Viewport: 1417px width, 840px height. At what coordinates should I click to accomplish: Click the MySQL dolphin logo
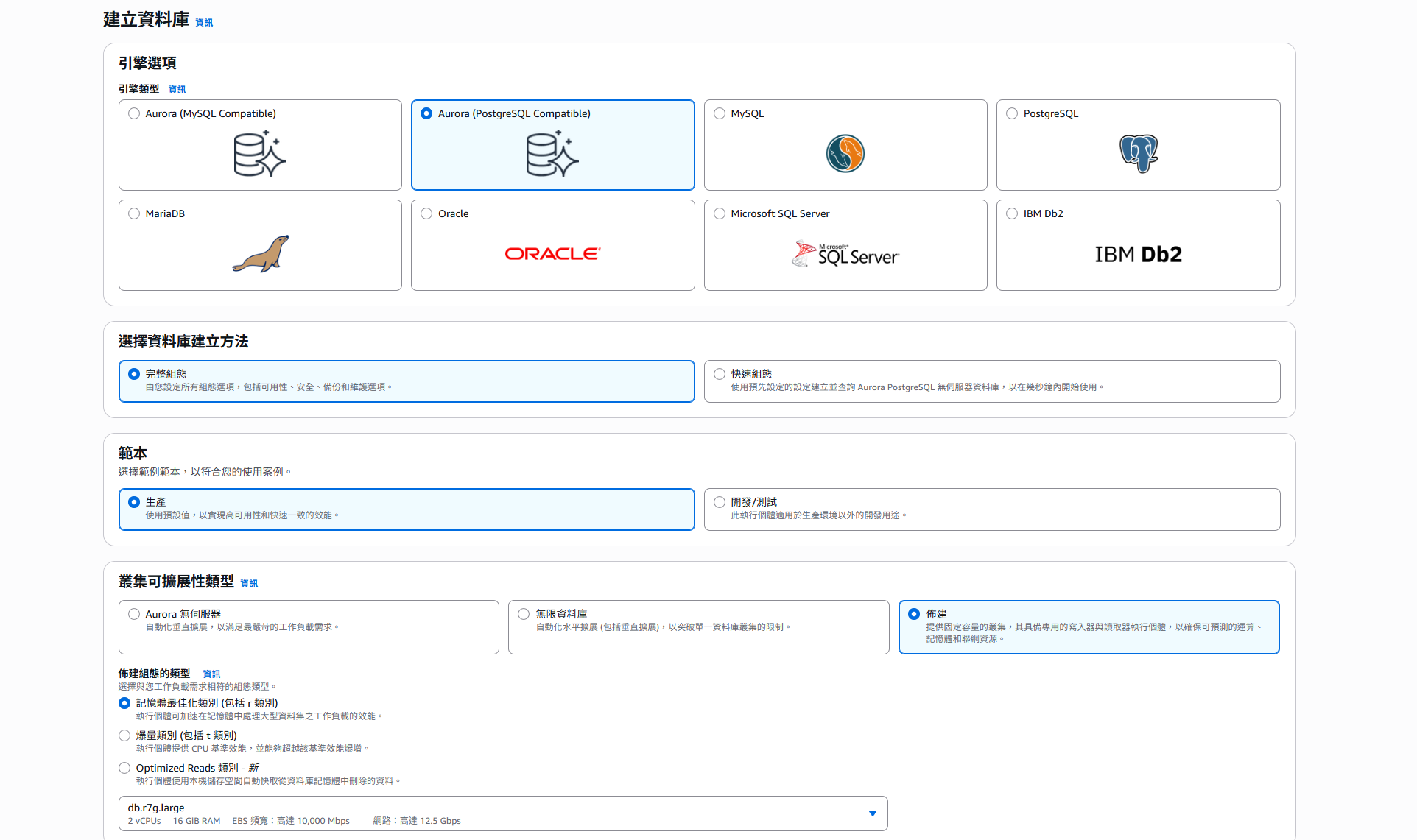[845, 154]
